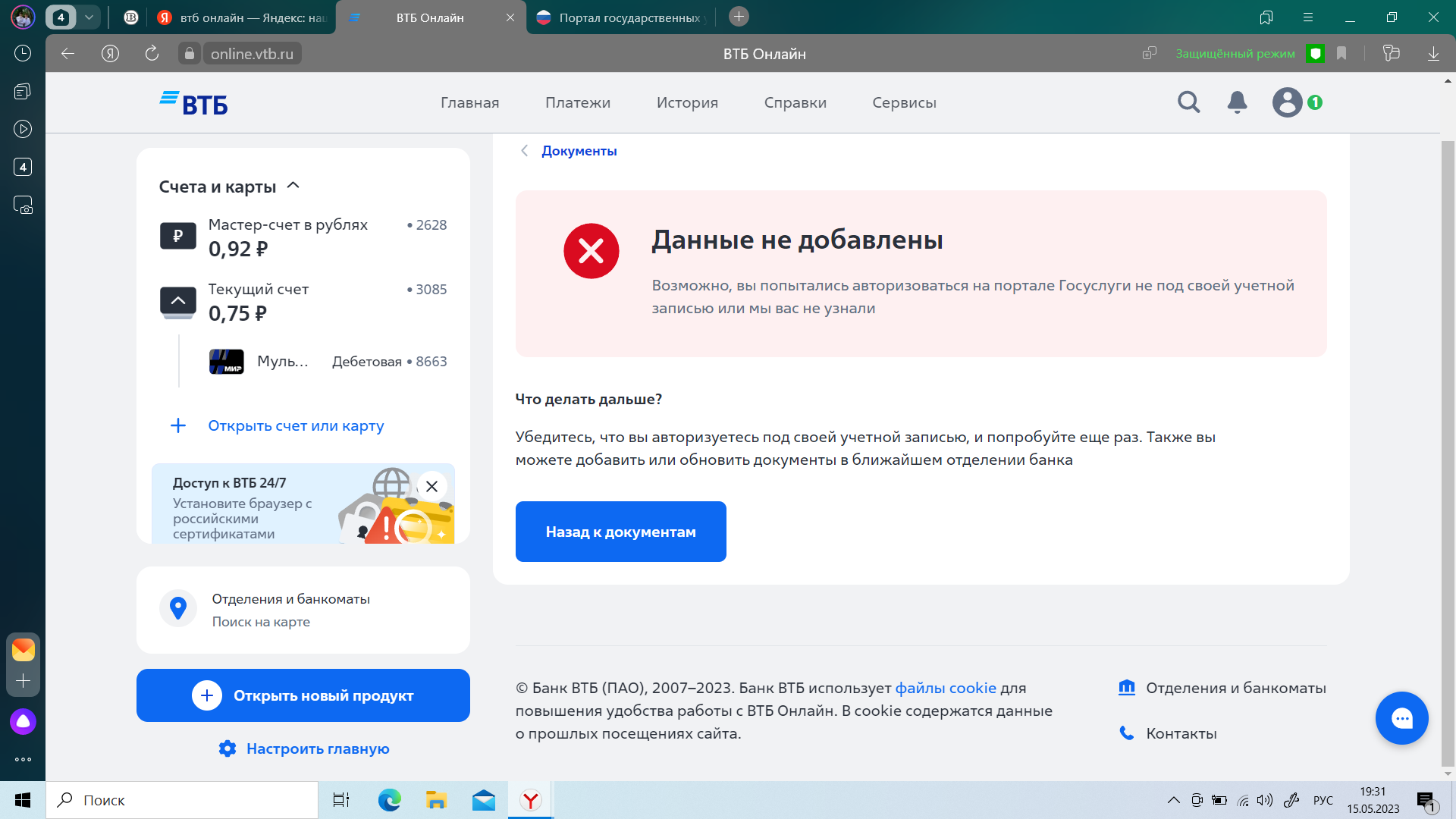This screenshot has width=1456, height=819.
Task: Open File Explorer from the taskbar
Action: click(436, 800)
